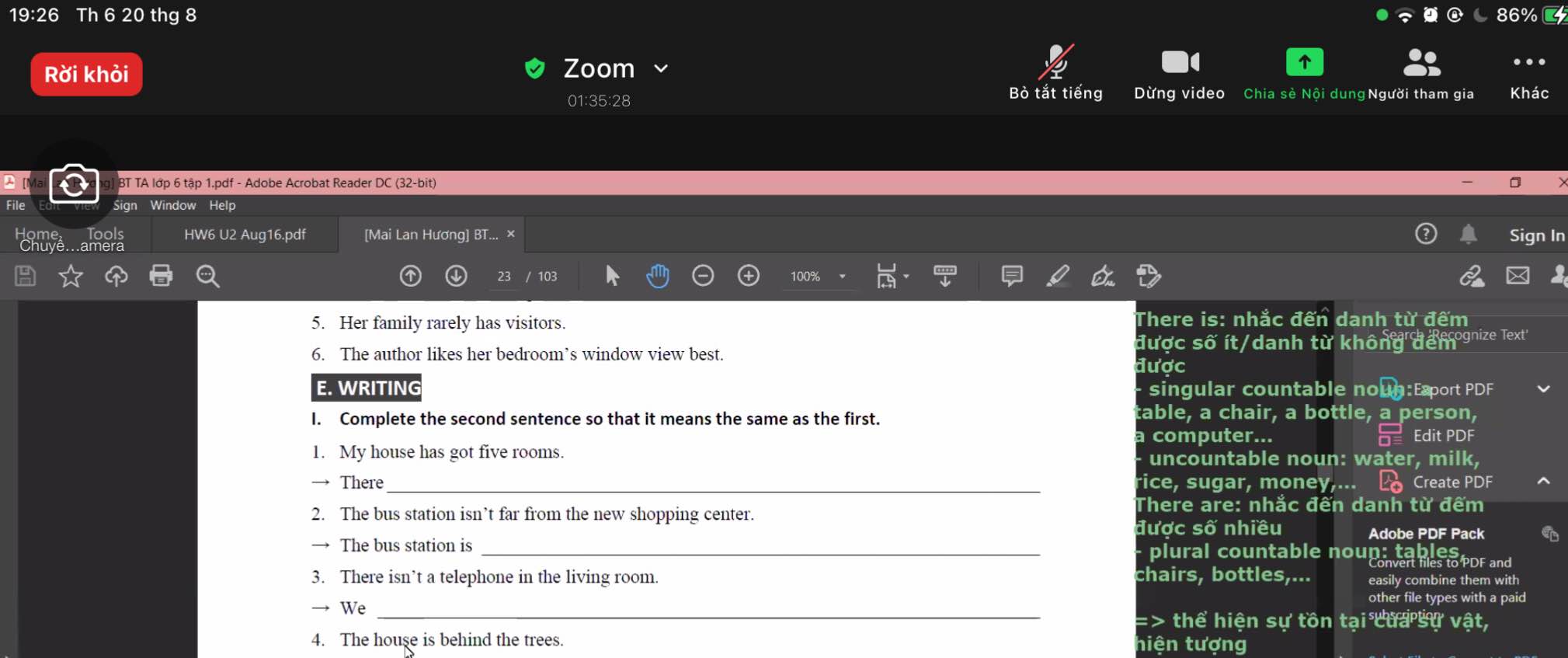Viewport: 1568px width, 658px height.
Task: Open the Khác more options menu
Action: (1529, 73)
